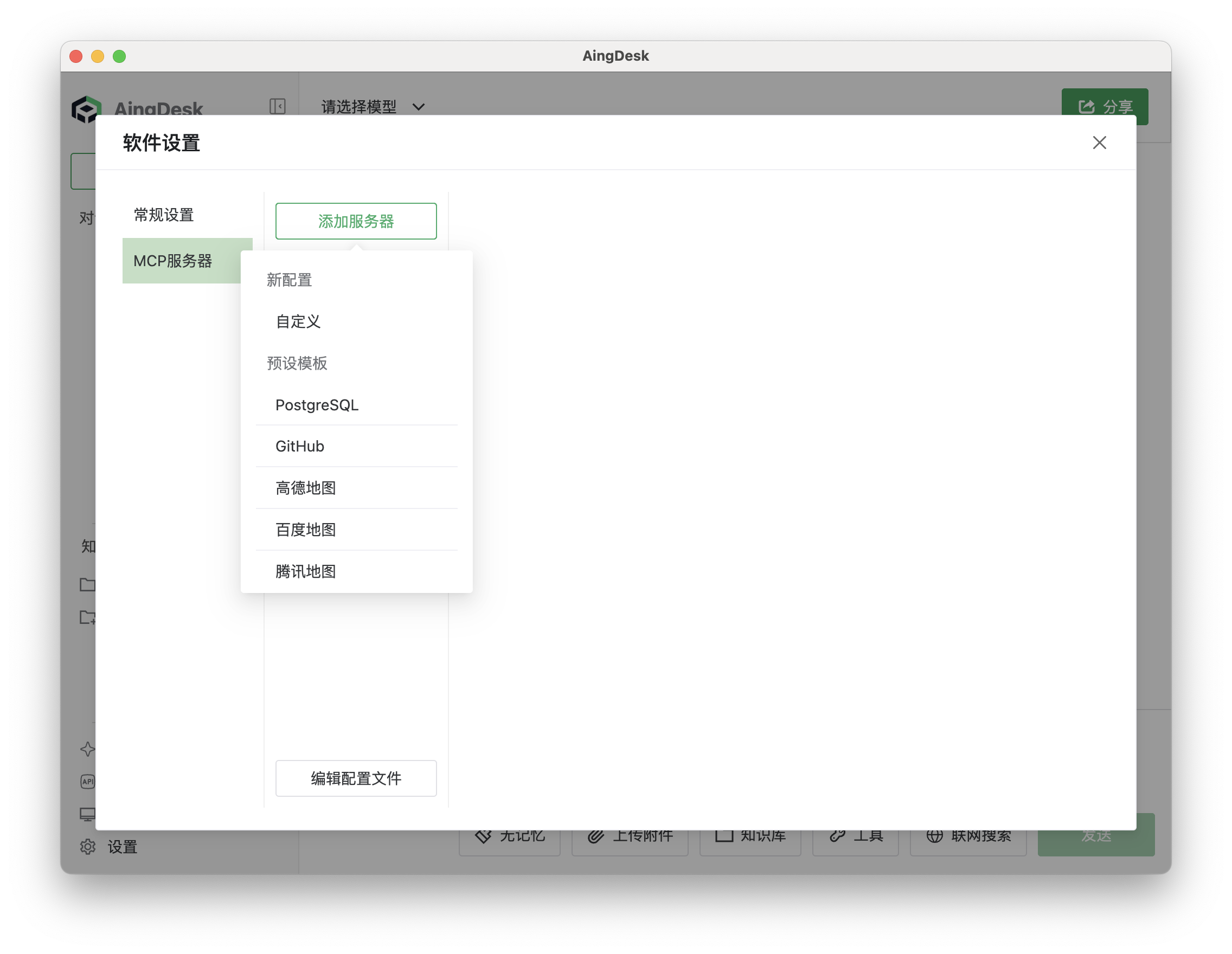
Task: Collapse the sidebar with the panel icon
Action: point(277,107)
